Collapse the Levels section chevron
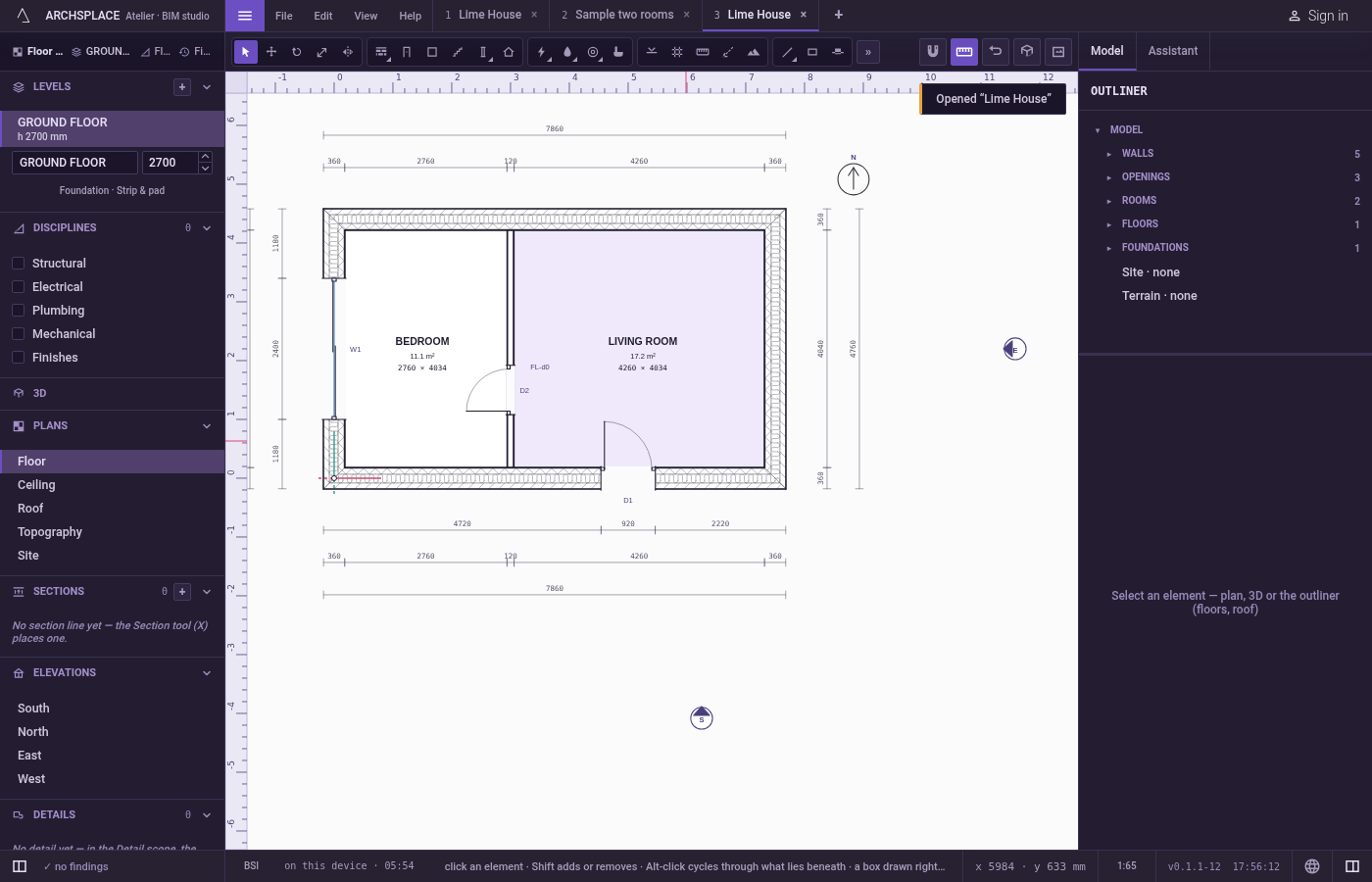 click(x=207, y=87)
